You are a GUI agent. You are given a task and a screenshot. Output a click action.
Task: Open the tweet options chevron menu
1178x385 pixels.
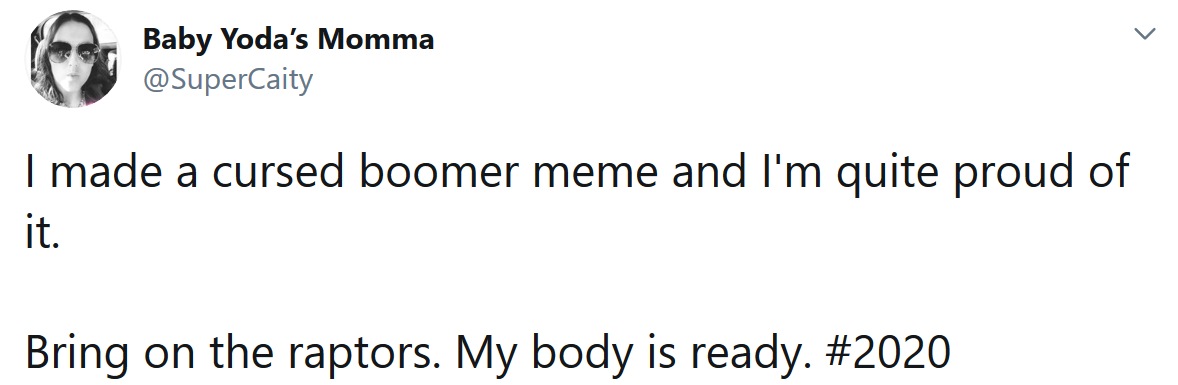click(x=1143, y=34)
